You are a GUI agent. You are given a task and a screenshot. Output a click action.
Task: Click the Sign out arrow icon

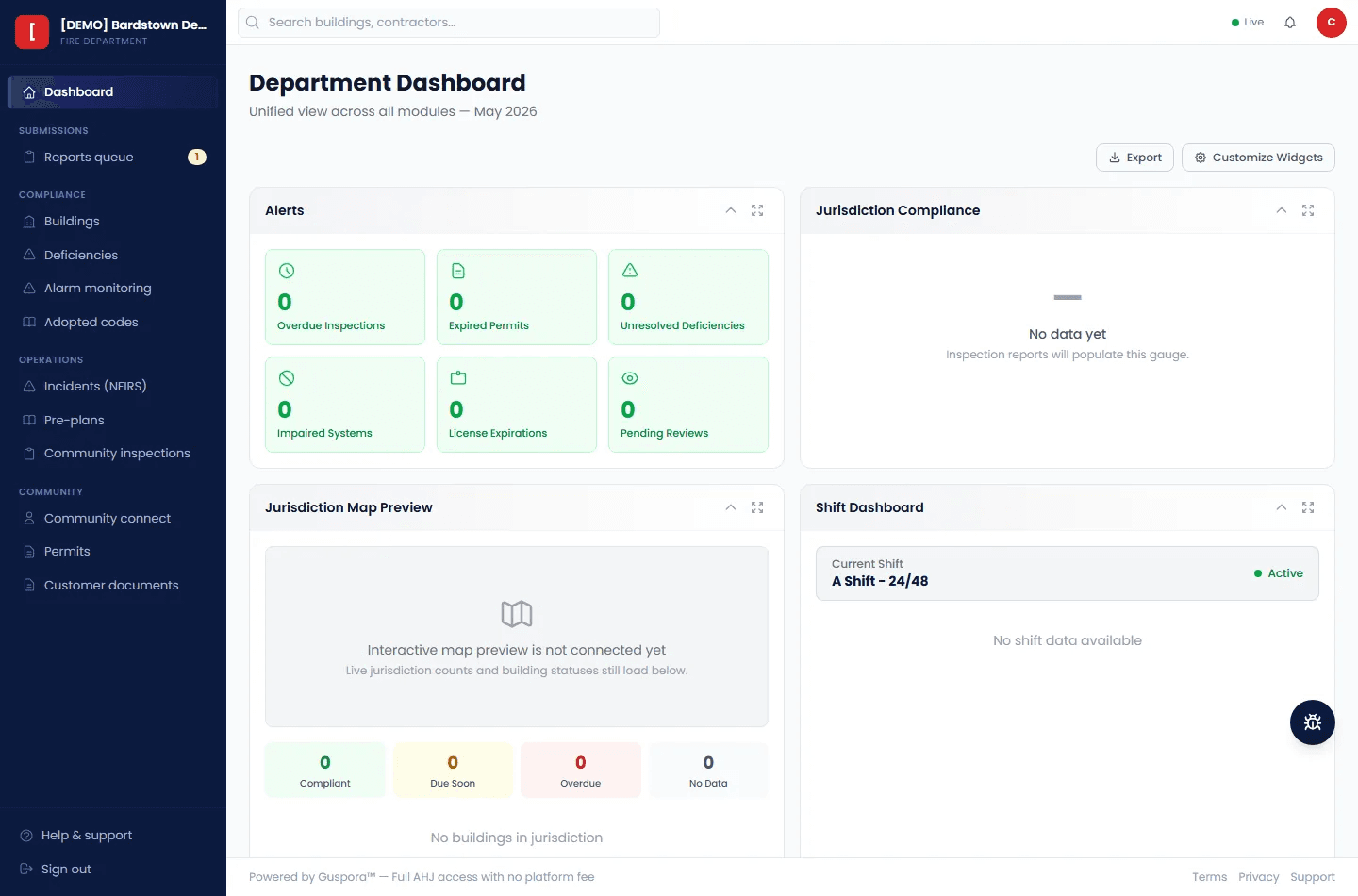26,870
